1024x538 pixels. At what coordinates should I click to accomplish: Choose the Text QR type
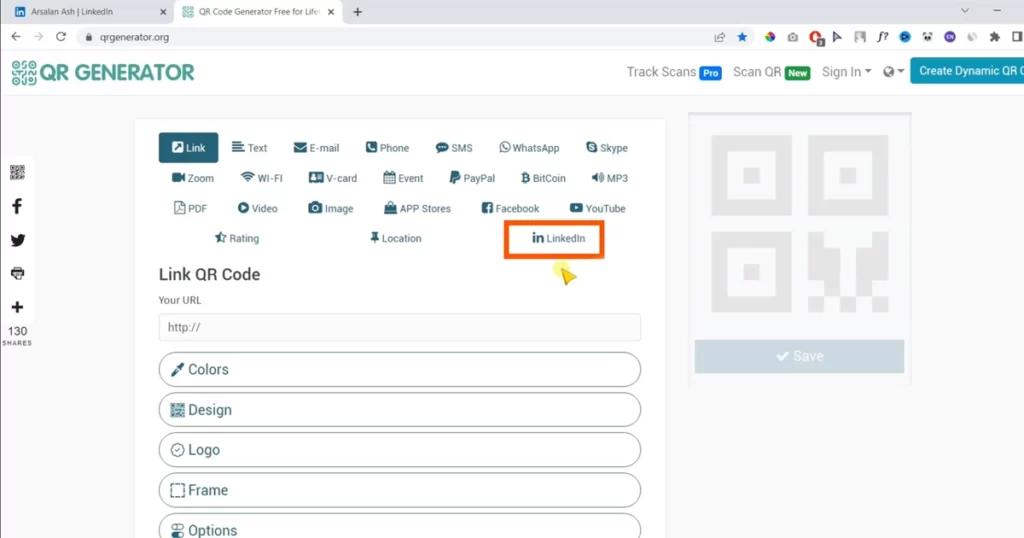249,148
